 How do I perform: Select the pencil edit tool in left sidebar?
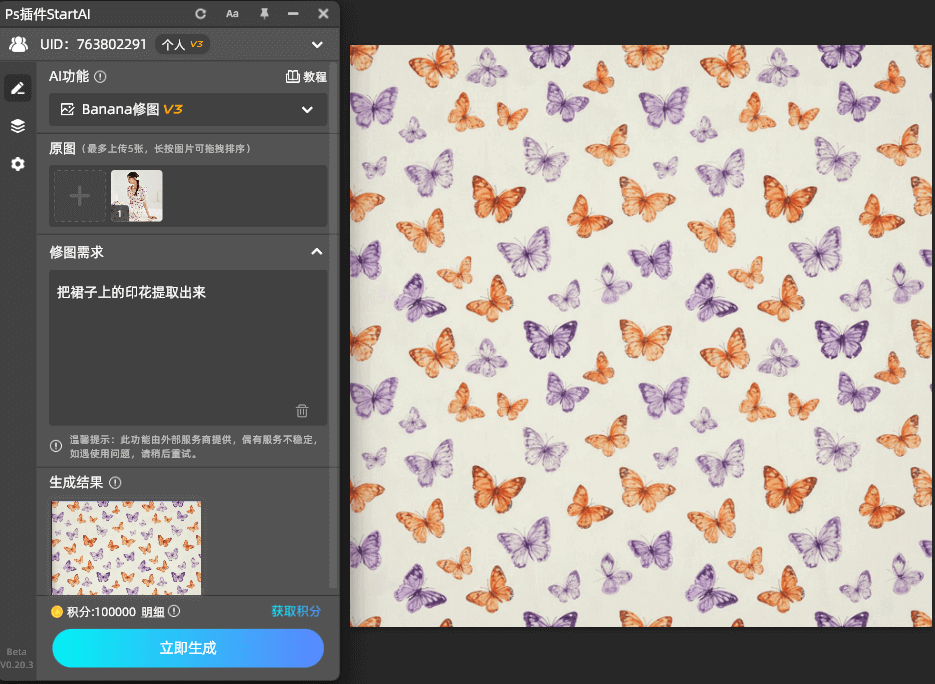point(17,88)
